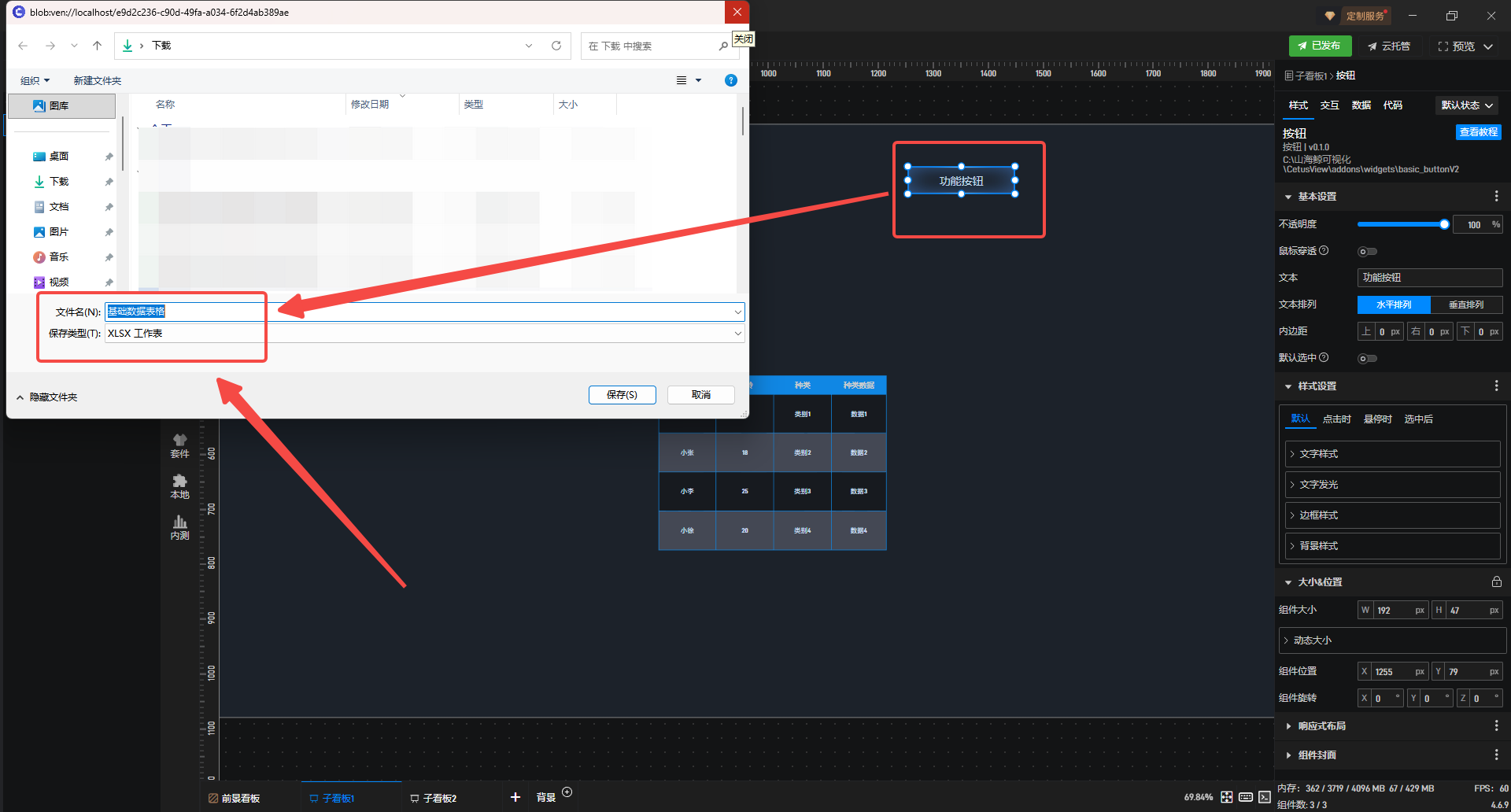Open the 默认状态 state dropdown
The width and height of the screenshot is (1511, 812).
pyautogui.click(x=1467, y=105)
